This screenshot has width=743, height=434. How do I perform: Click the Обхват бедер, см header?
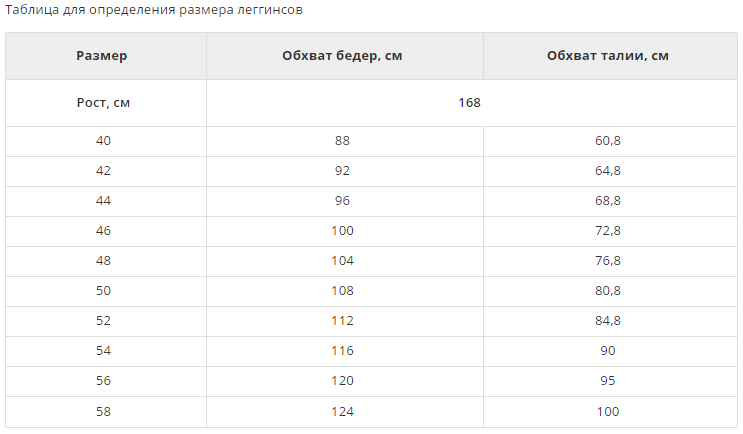342,56
